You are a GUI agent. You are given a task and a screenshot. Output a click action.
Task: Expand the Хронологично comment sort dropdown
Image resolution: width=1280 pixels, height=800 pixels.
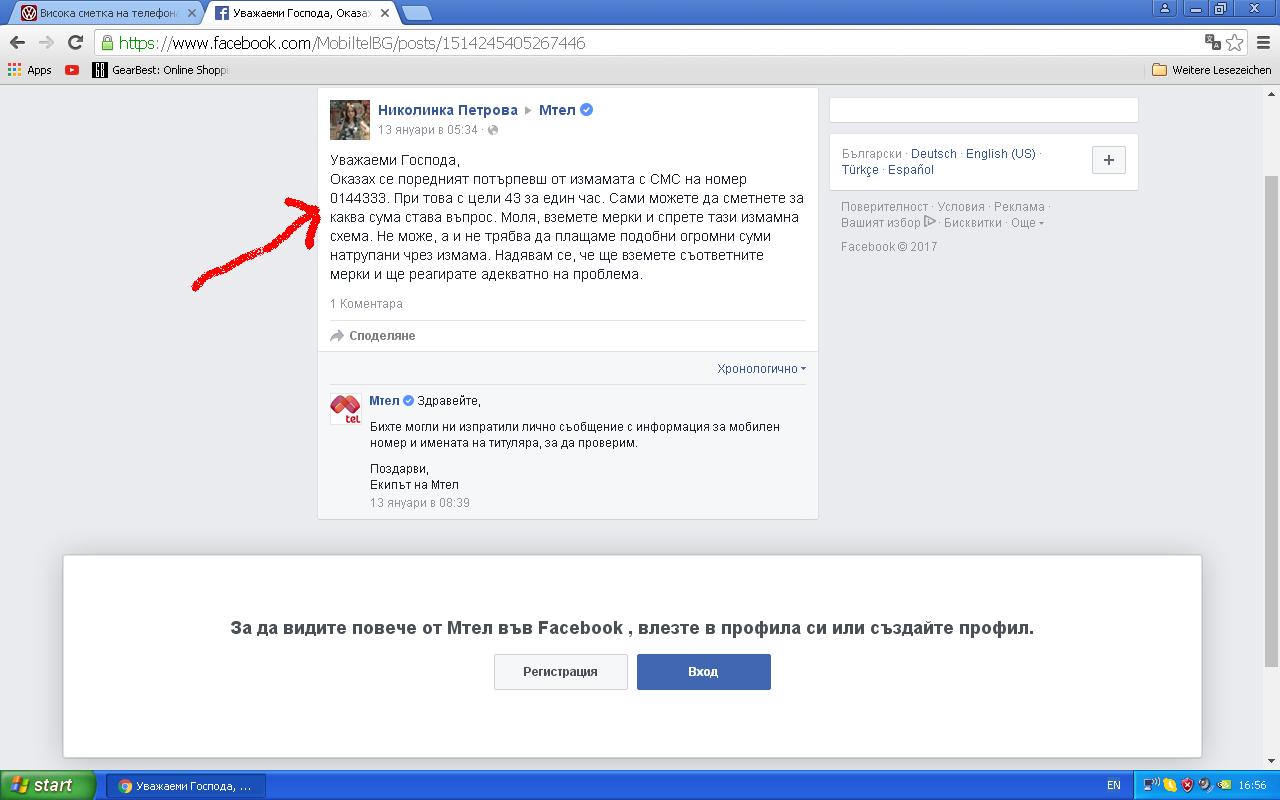point(761,369)
